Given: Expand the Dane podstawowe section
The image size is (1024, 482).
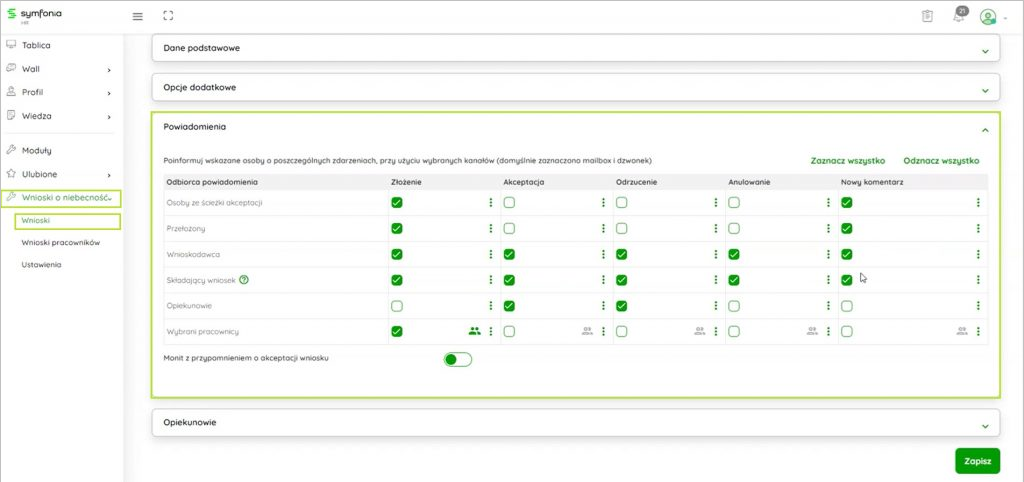Looking at the screenshot, I should [x=575, y=48].
